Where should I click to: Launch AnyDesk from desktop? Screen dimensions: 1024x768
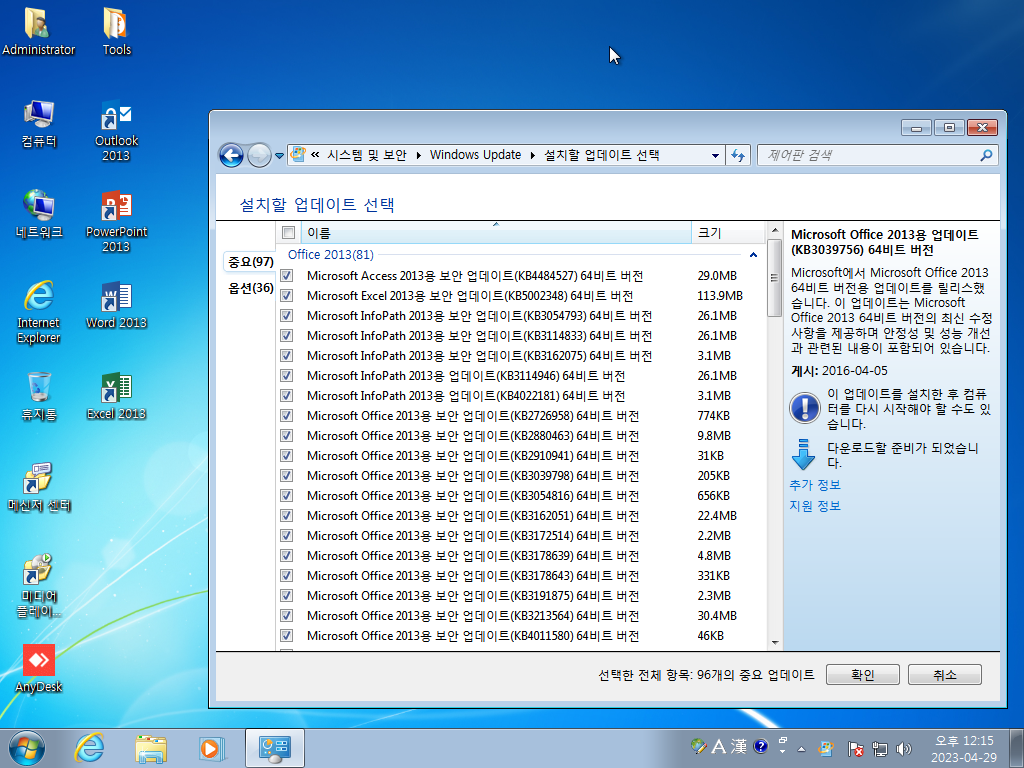39,669
